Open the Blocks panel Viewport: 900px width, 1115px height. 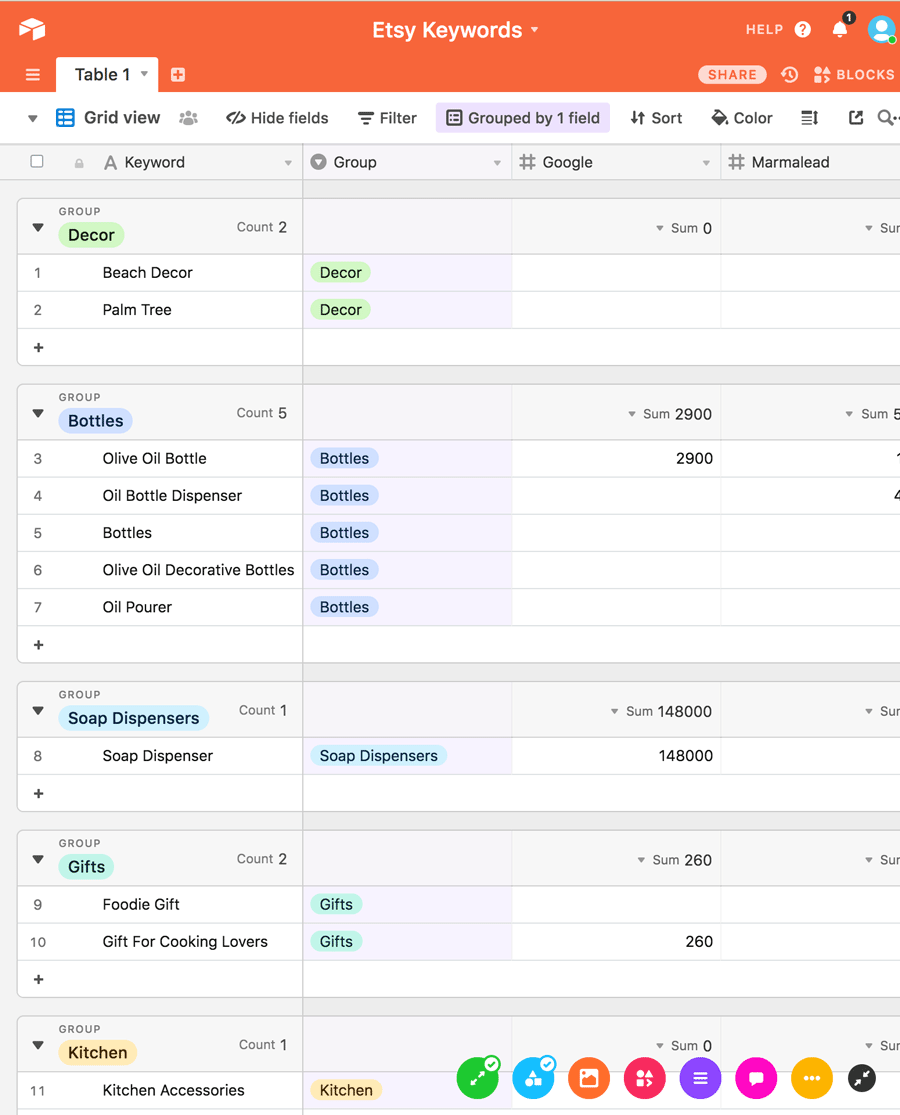[854, 75]
